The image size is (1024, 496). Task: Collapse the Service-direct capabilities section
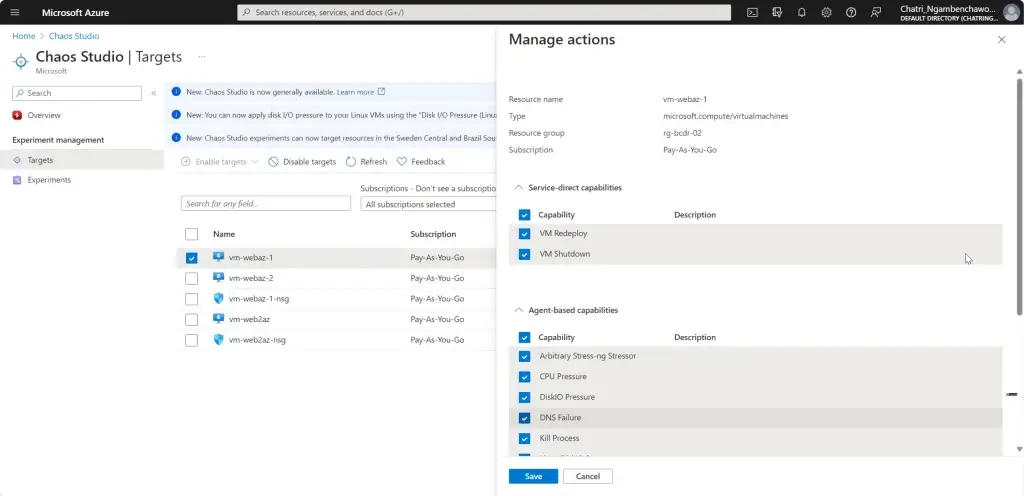(519, 187)
